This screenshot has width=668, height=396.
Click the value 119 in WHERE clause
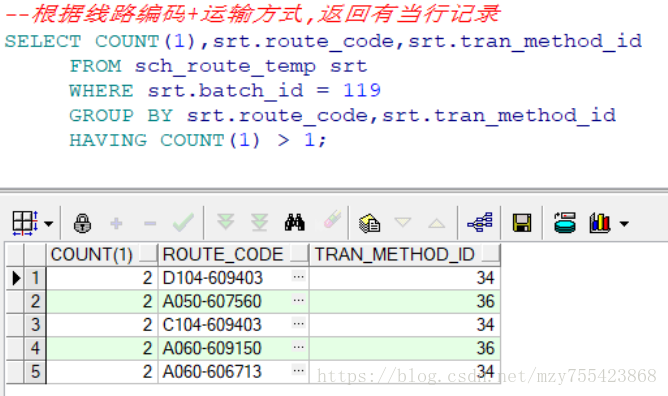tap(362, 90)
